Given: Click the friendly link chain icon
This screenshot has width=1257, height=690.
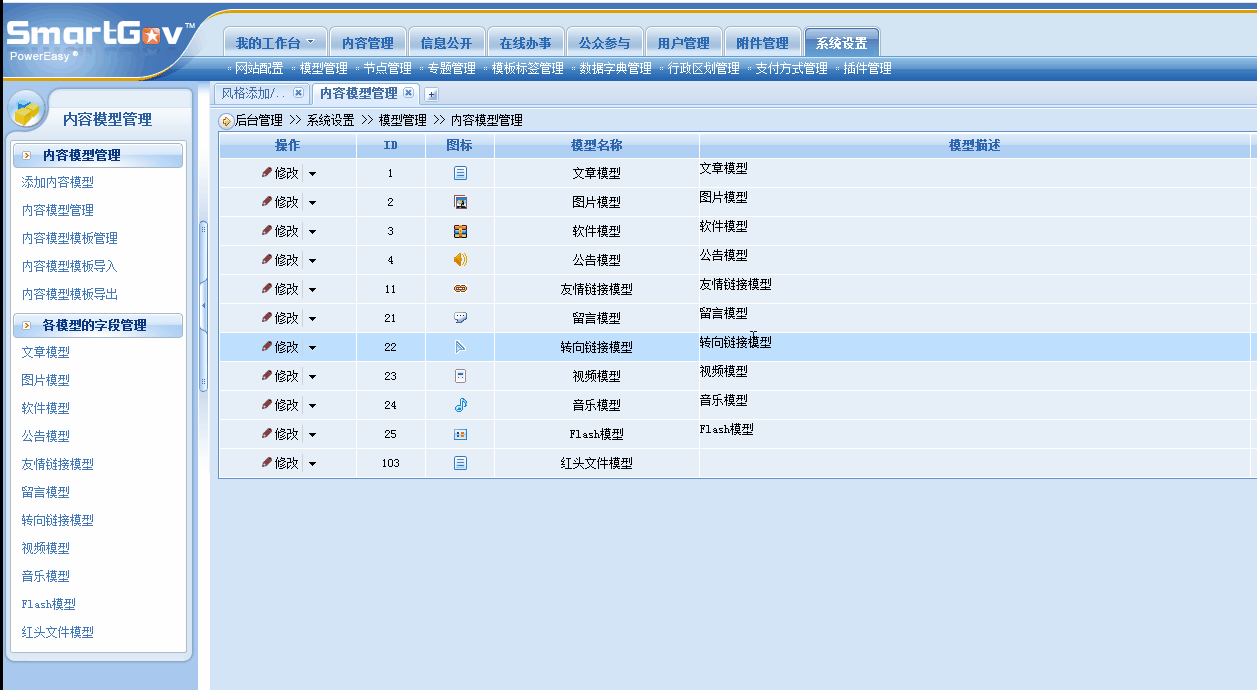Looking at the screenshot, I should coord(460,289).
